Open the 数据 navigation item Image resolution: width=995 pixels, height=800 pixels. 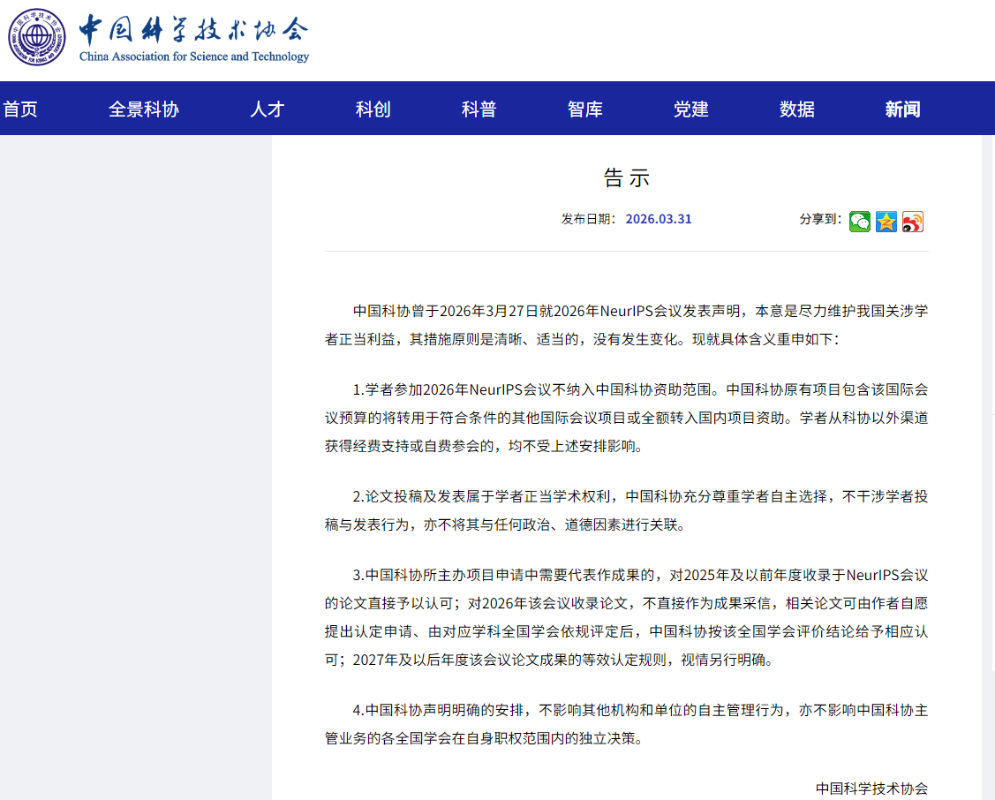[x=797, y=109]
